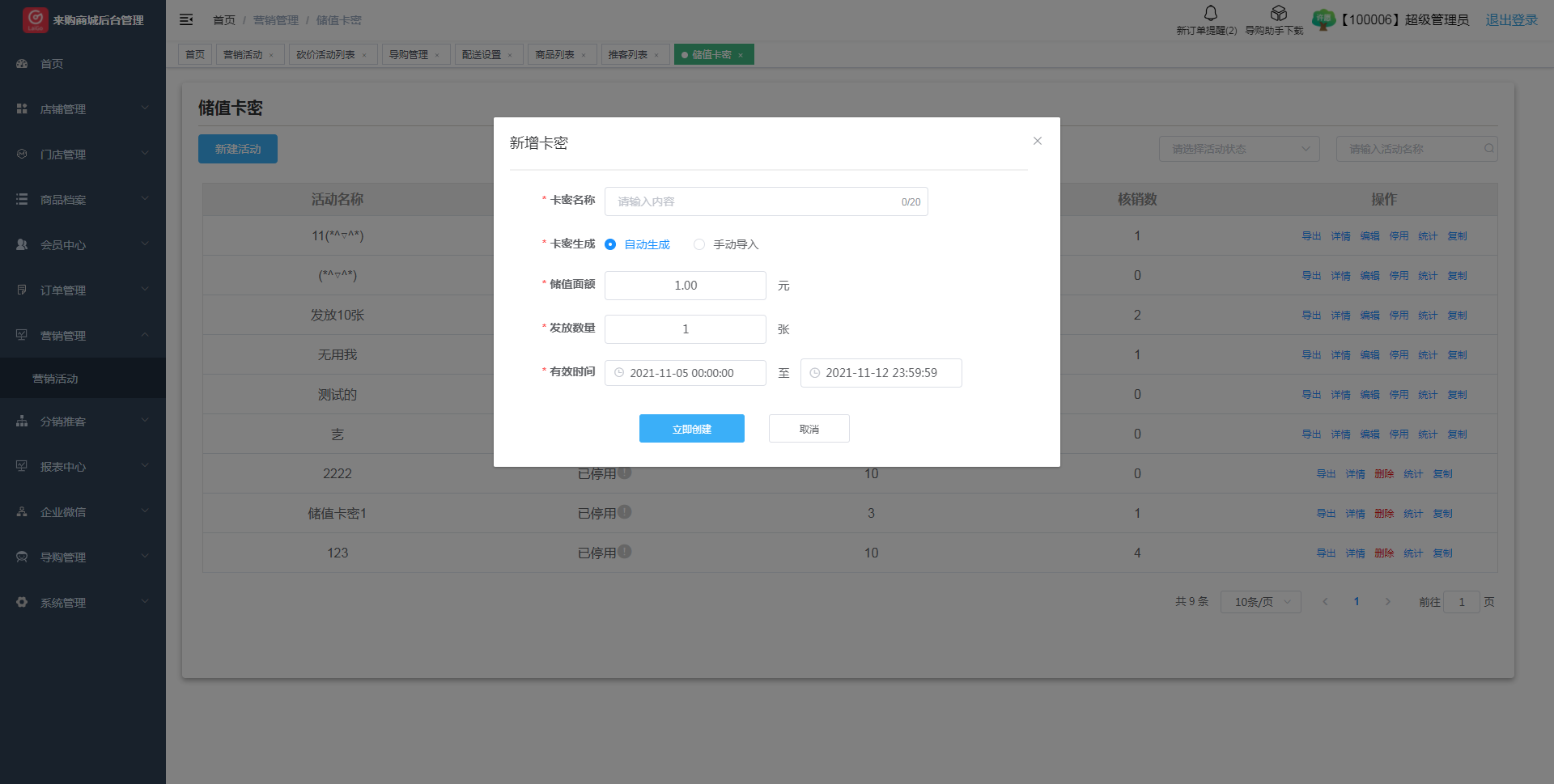Click the new order reminder bell icon

pos(1210,13)
